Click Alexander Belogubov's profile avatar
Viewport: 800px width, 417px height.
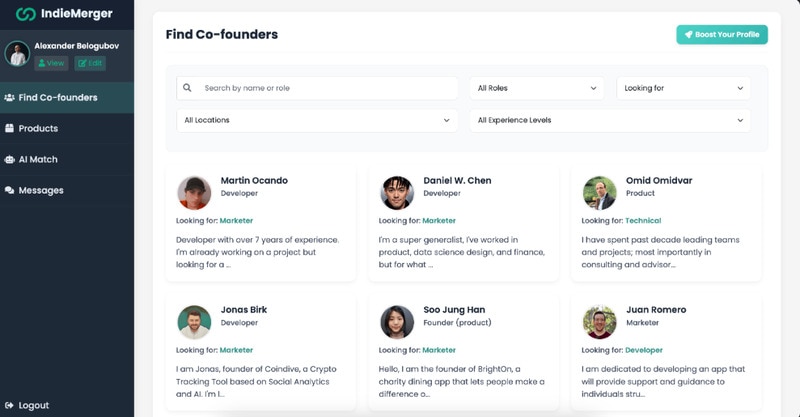point(16,53)
